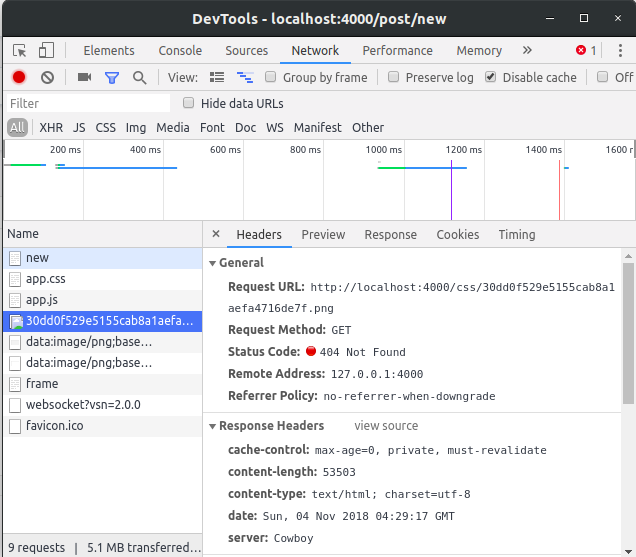Enable Group by frame checkbox
636x557 pixels.
pos(271,77)
